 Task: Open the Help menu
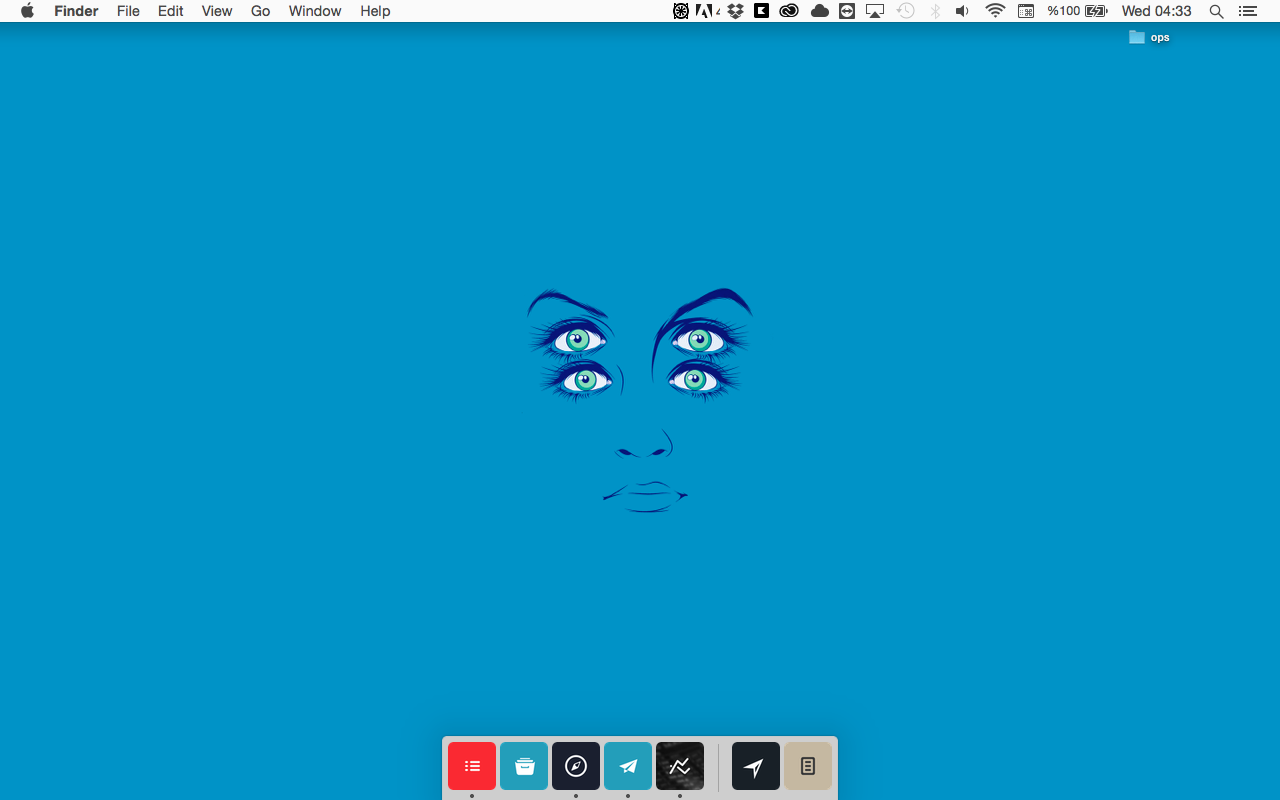[x=375, y=11]
